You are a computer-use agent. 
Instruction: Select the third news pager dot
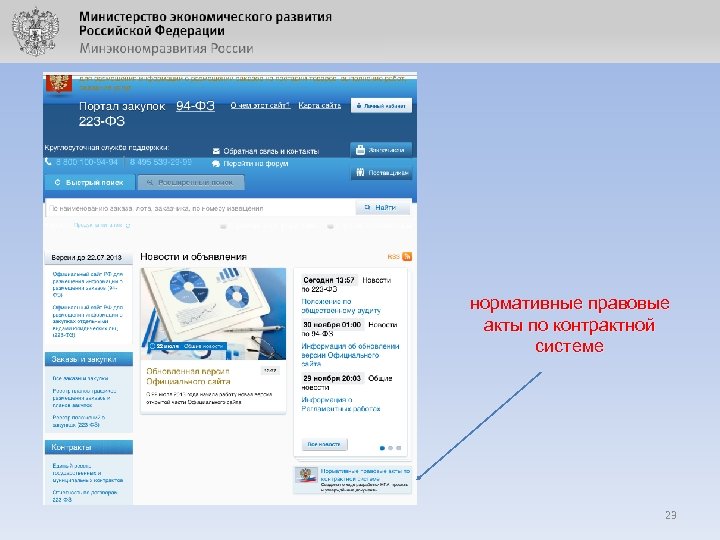[399, 448]
